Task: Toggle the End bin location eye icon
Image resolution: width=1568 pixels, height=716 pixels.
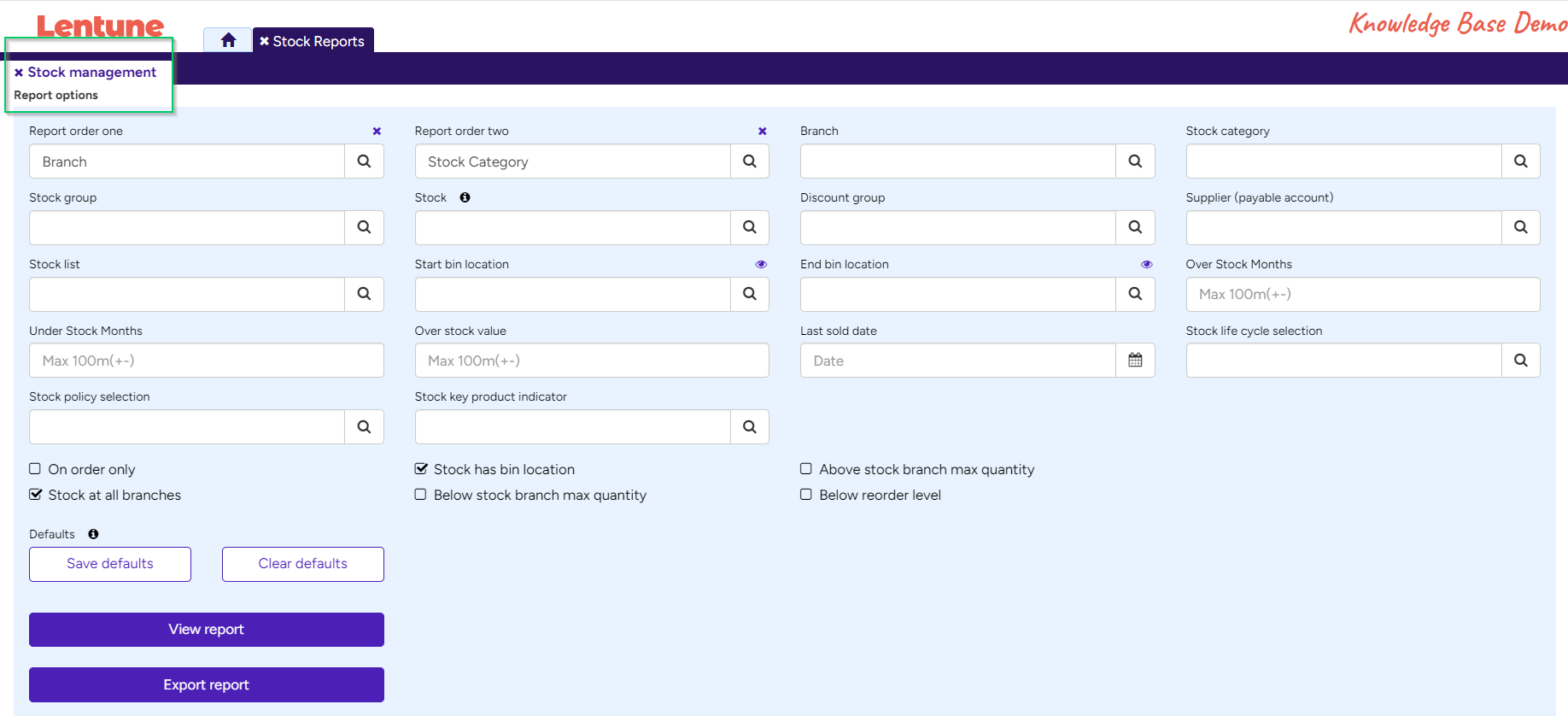Action: pyautogui.click(x=1147, y=265)
